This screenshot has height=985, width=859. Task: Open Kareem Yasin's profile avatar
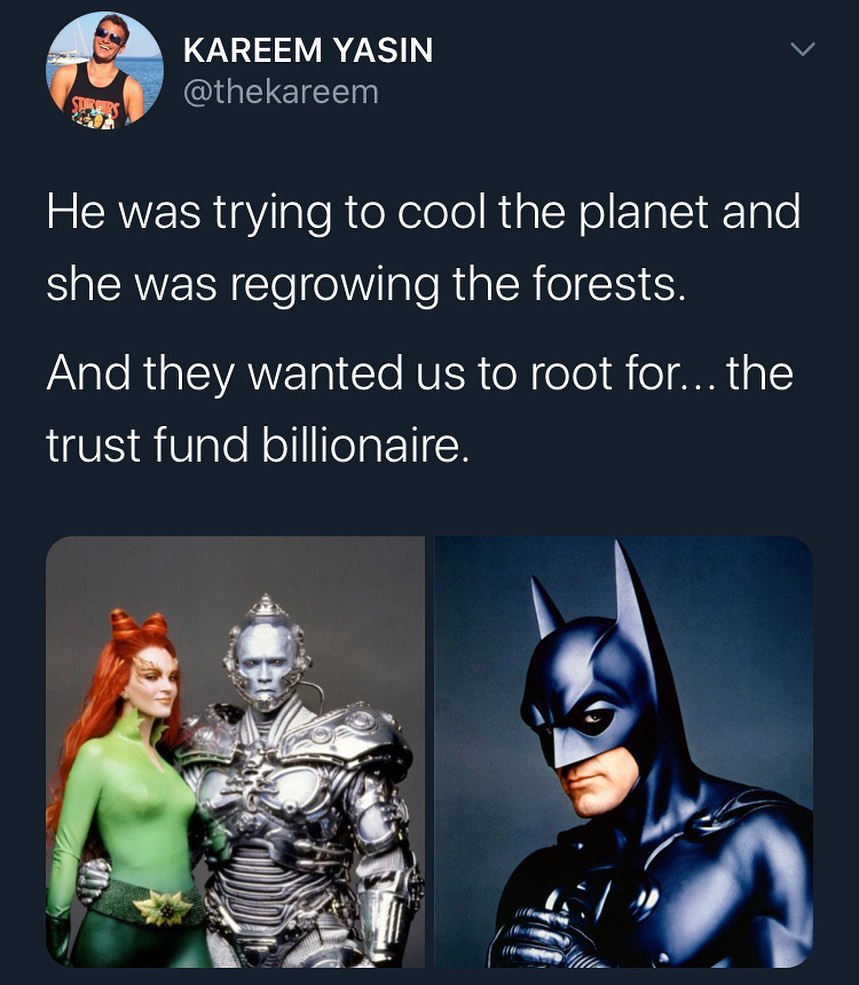coord(105,69)
